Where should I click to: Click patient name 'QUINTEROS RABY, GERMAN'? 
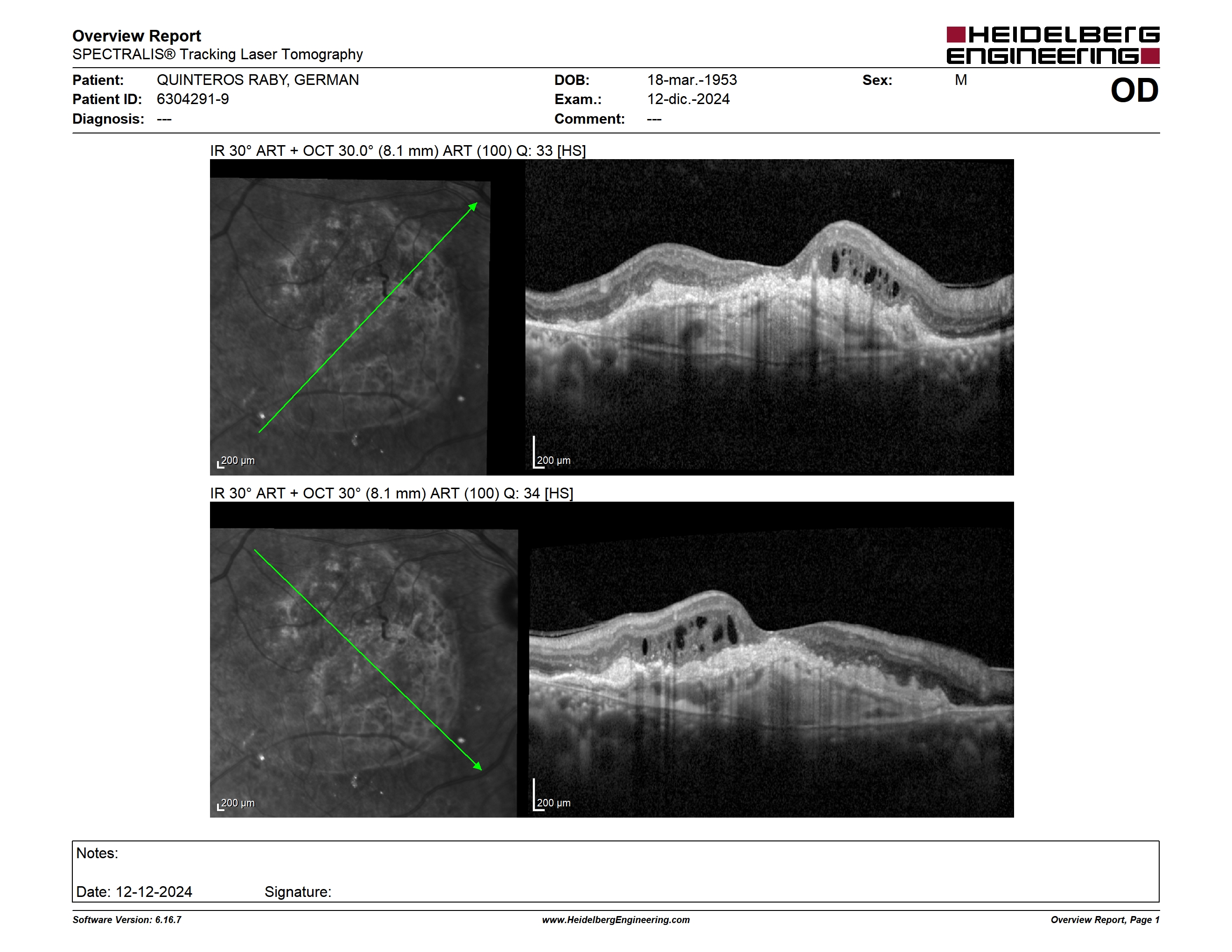tap(258, 80)
